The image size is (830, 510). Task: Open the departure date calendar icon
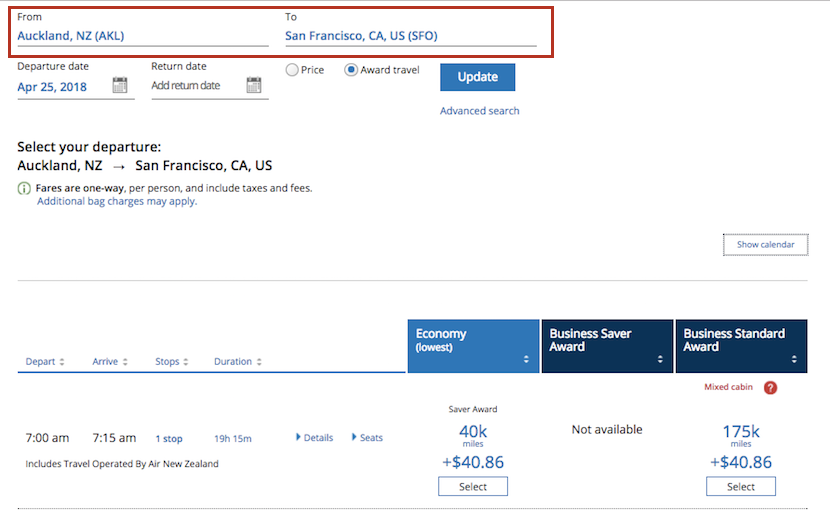pyautogui.click(x=120, y=85)
